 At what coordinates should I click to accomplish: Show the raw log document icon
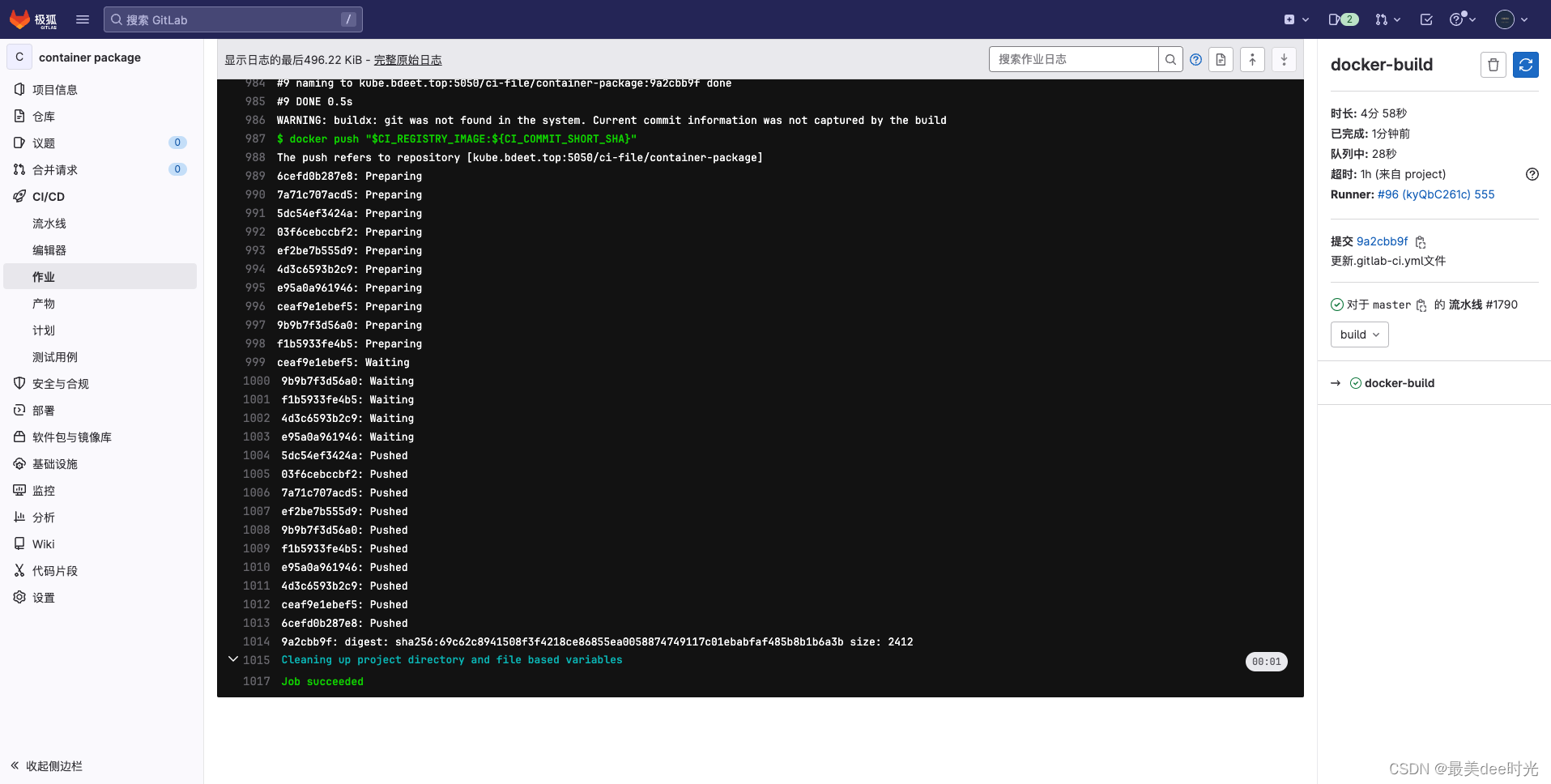1221,59
